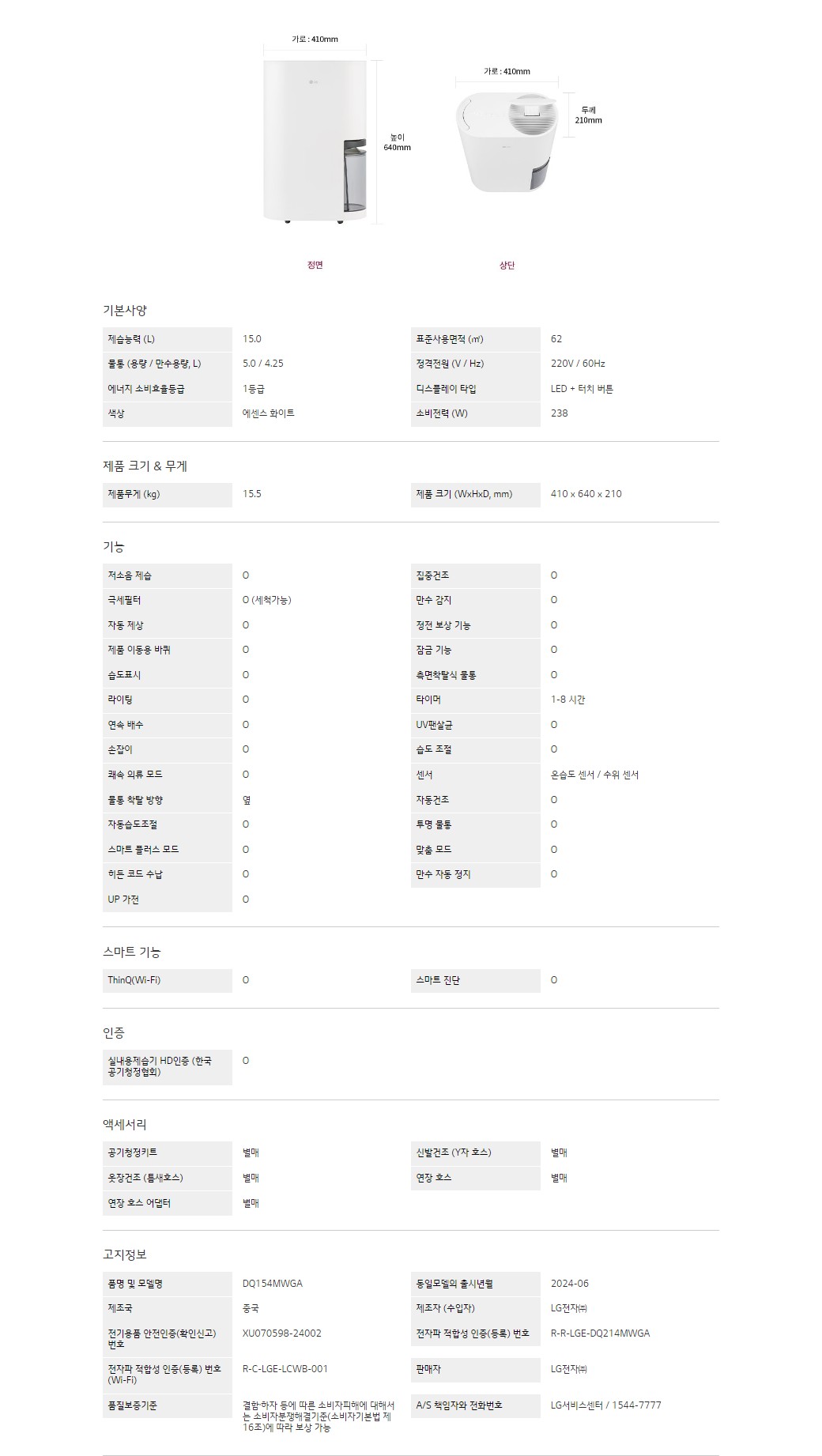Click the 타이머 value 1-8 시간
Viewport: 822px width, 1456px height.
[x=567, y=700]
